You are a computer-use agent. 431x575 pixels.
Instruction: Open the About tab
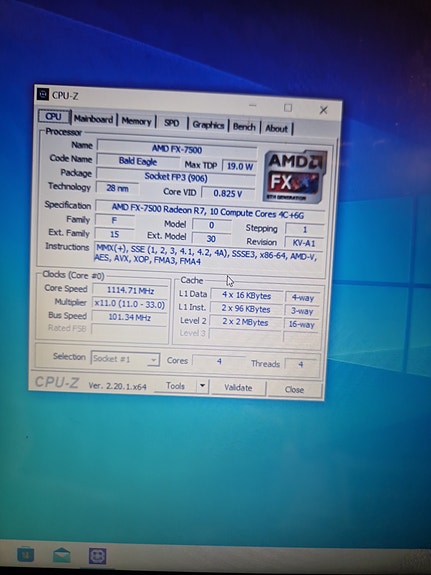tap(276, 128)
